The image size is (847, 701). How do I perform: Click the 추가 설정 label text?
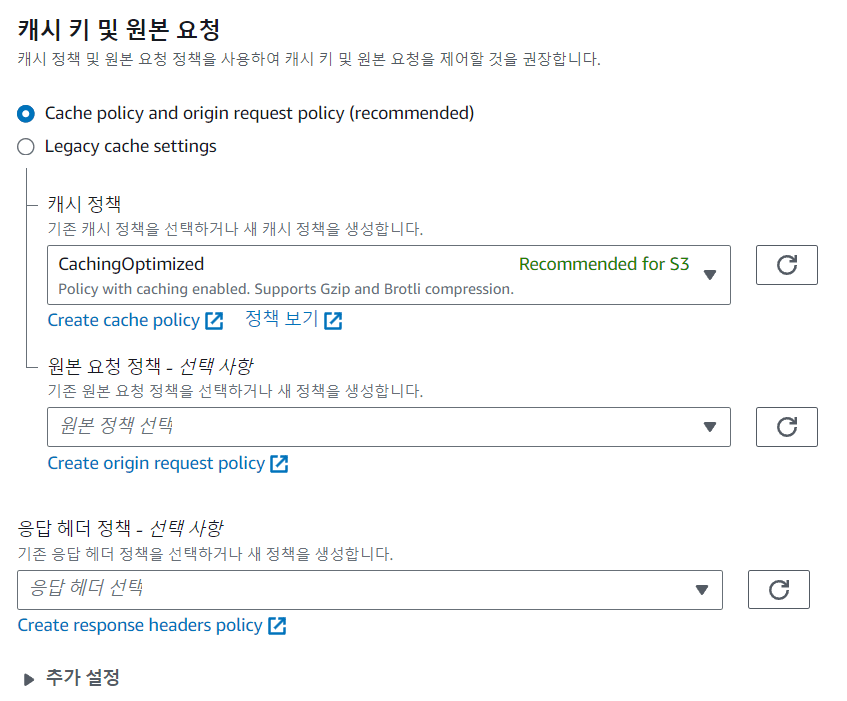(83, 678)
